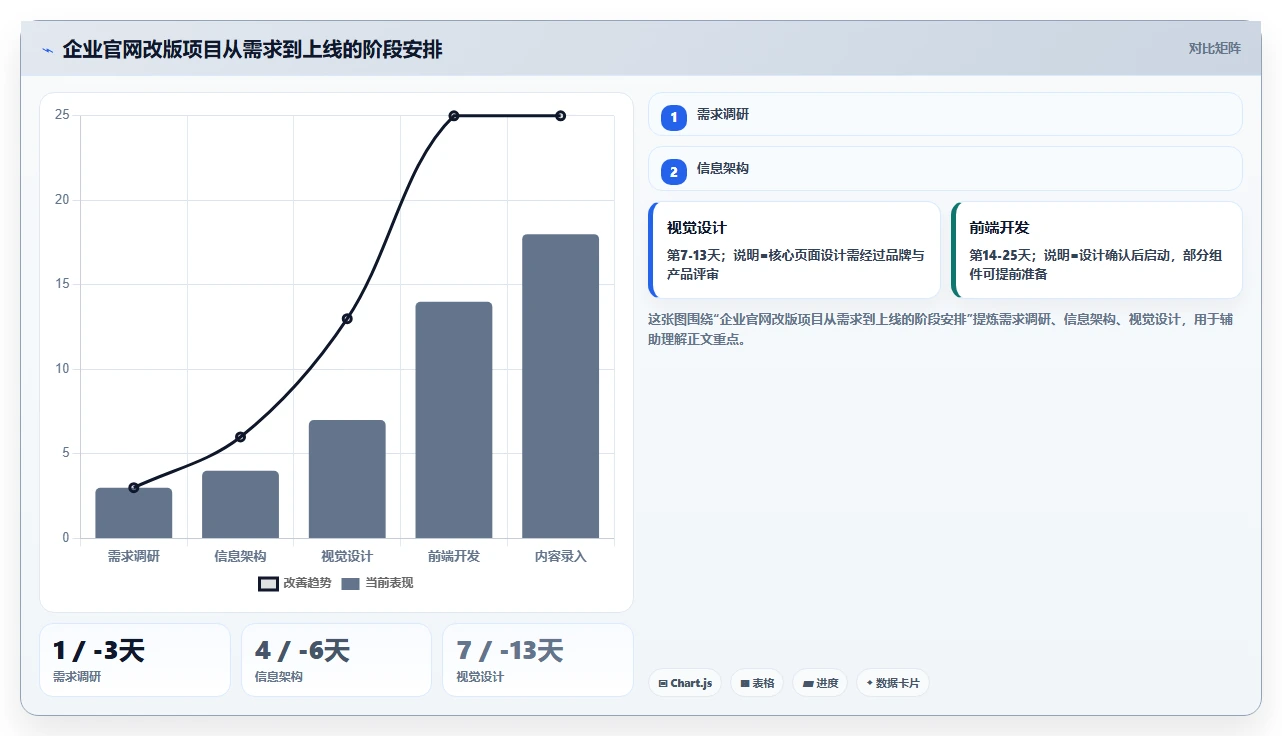
Task: Click the trend line point at value 6
Action: pyautogui.click(x=240, y=437)
